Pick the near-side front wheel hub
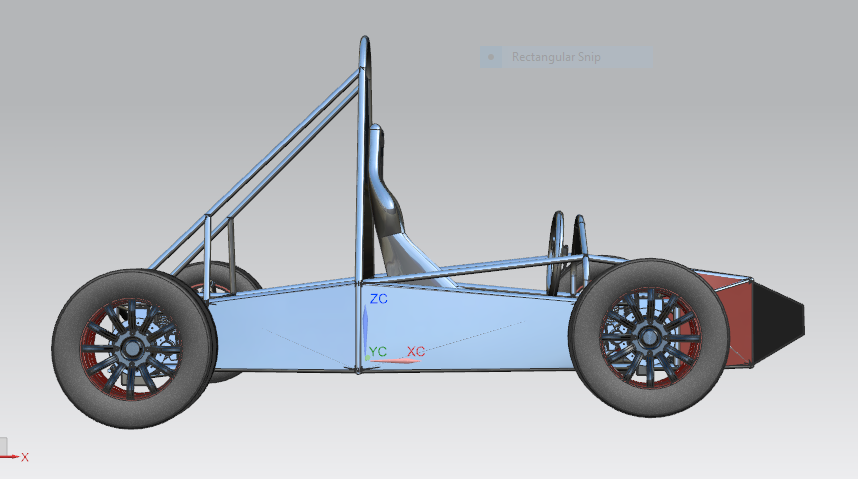Screen dimensions: 858x479 click(649, 337)
